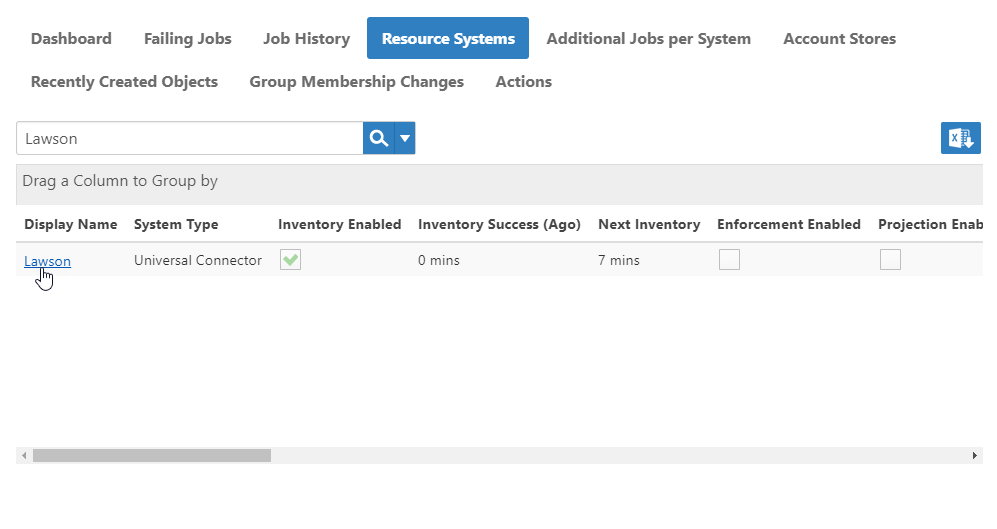997x529 pixels.
Task: Sort by Display Name column header
Action: coord(70,224)
